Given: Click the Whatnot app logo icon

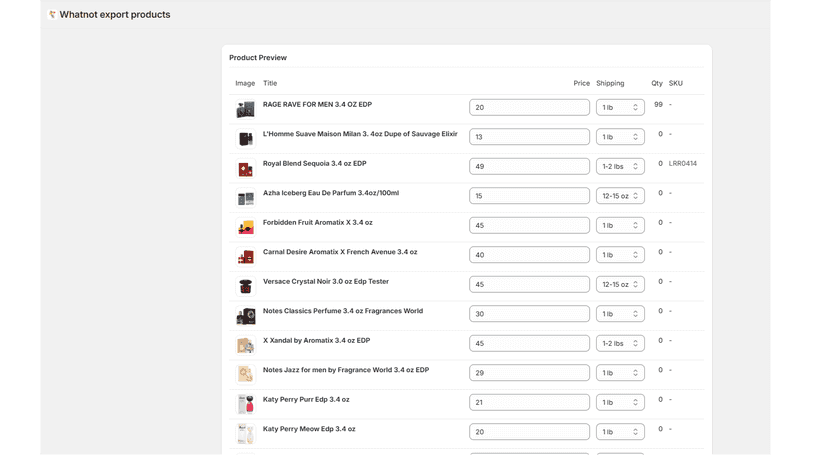Looking at the screenshot, I should (x=52, y=14).
